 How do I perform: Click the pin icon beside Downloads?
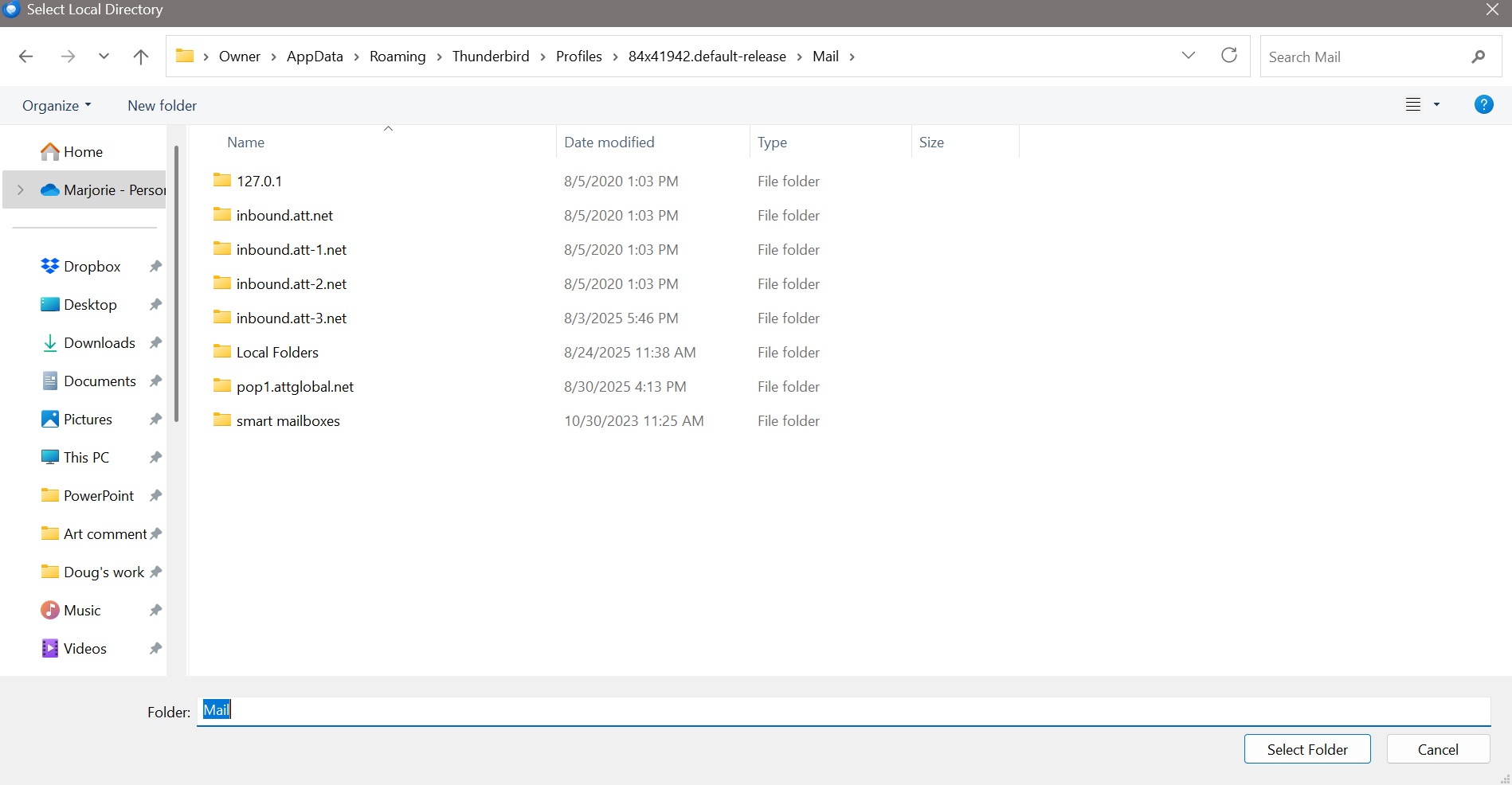(155, 342)
